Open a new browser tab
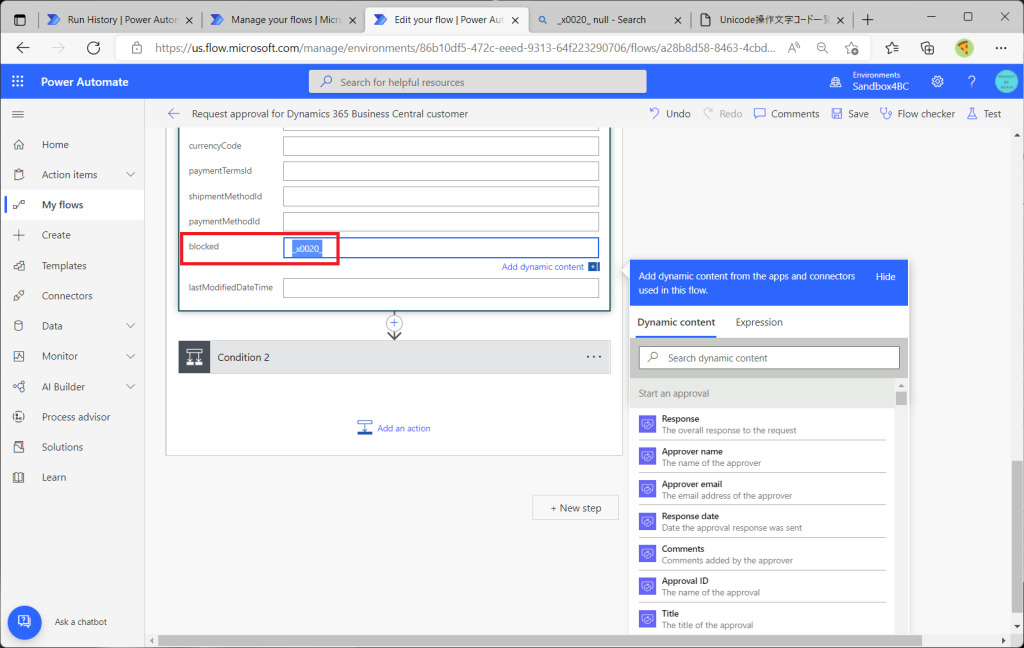The height and width of the screenshot is (648, 1024). coord(867,20)
